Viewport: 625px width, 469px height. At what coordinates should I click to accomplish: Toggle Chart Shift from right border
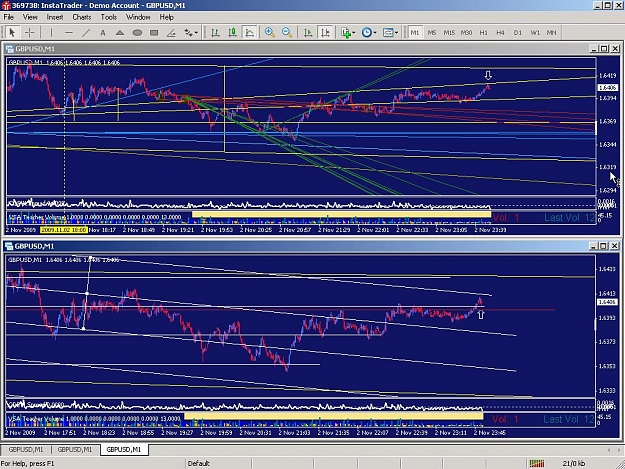[325, 32]
